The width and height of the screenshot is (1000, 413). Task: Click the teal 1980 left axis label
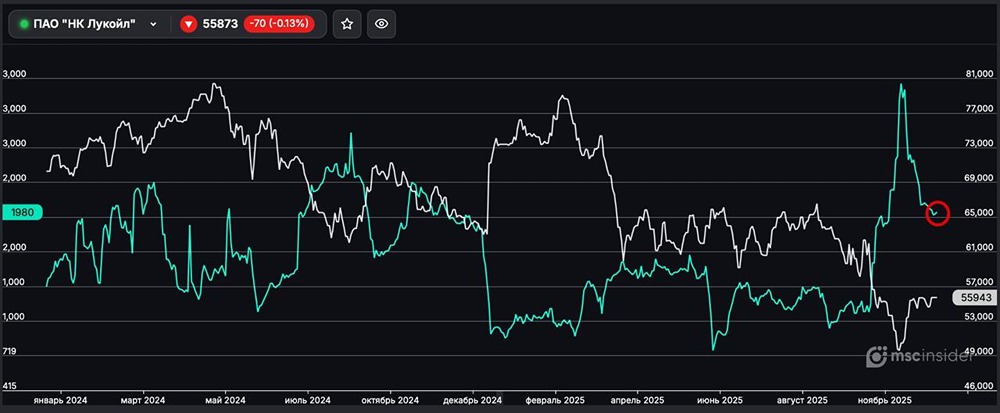click(x=22, y=212)
